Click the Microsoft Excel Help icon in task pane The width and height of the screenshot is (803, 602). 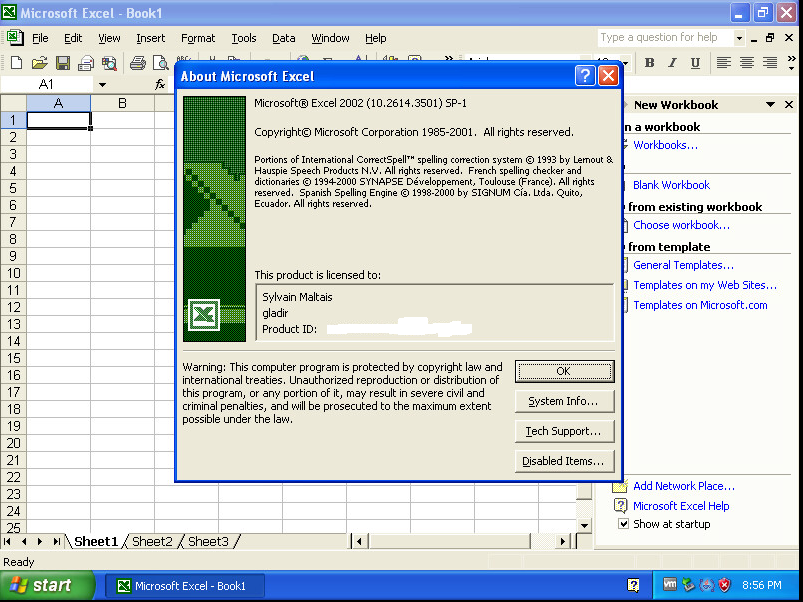tap(620, 506)
